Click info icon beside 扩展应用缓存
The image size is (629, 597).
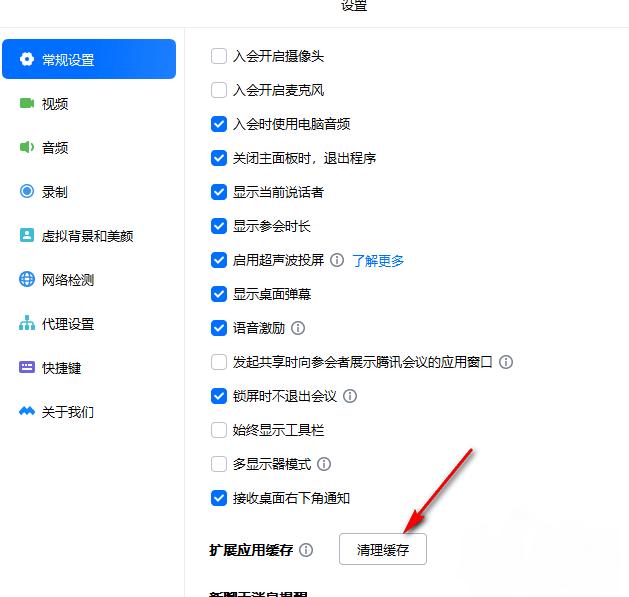point(306,550)
